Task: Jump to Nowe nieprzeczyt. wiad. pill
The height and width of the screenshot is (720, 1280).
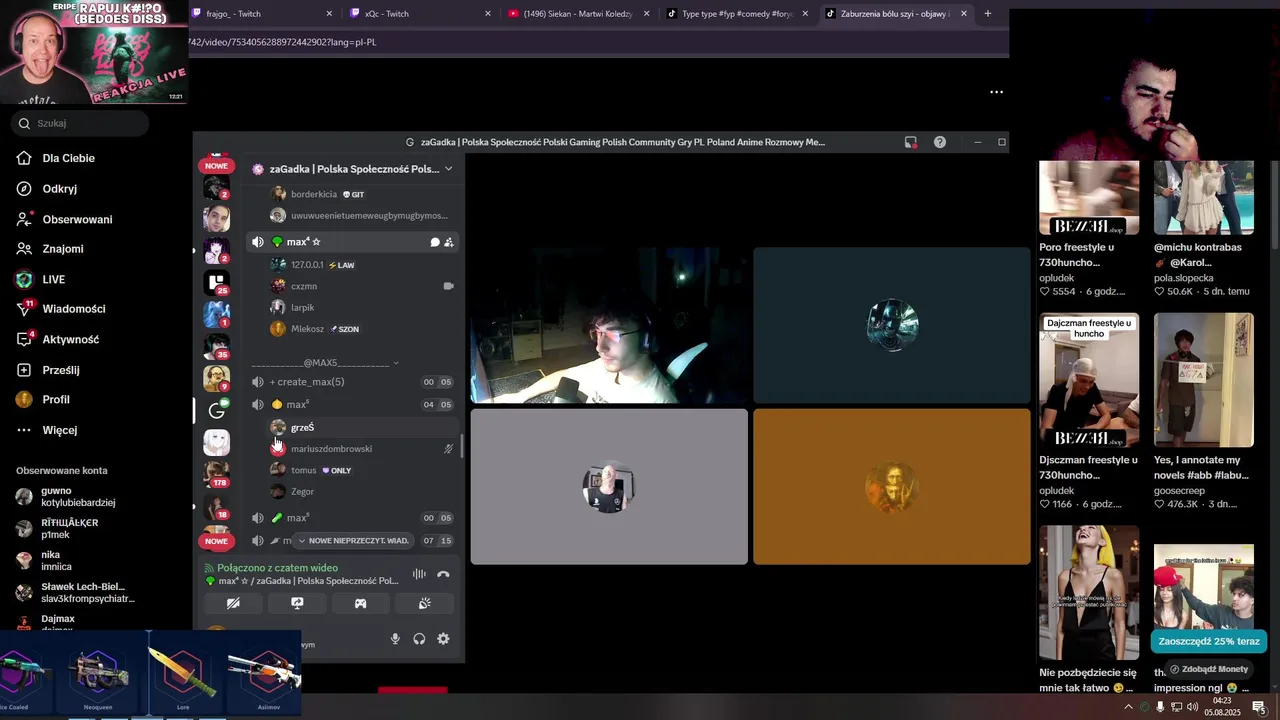Action: [x=354, y=541]
